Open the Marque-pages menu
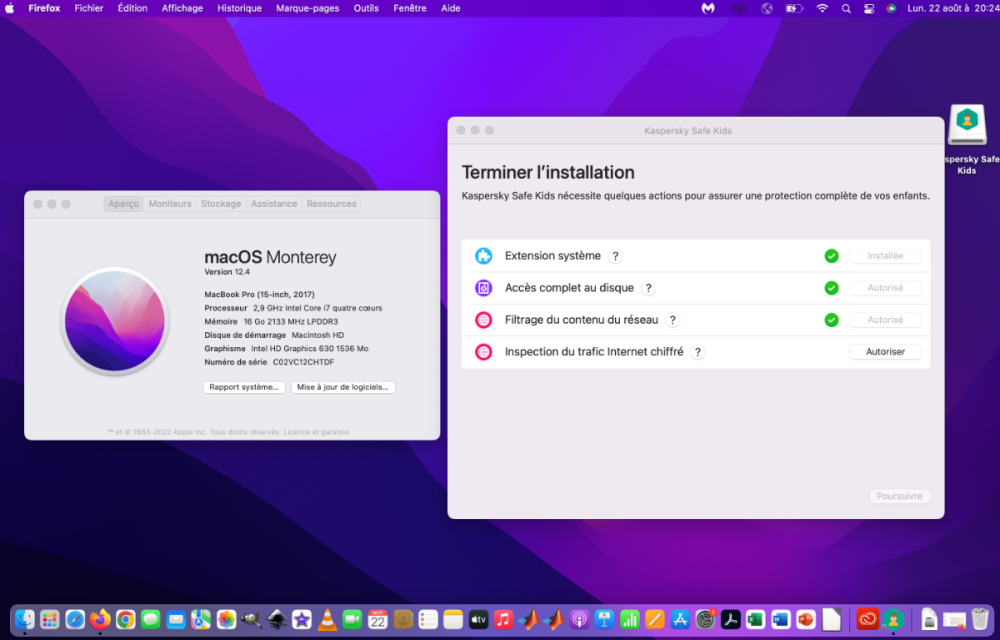This screenshot has width=1000, height=640. 307,8
